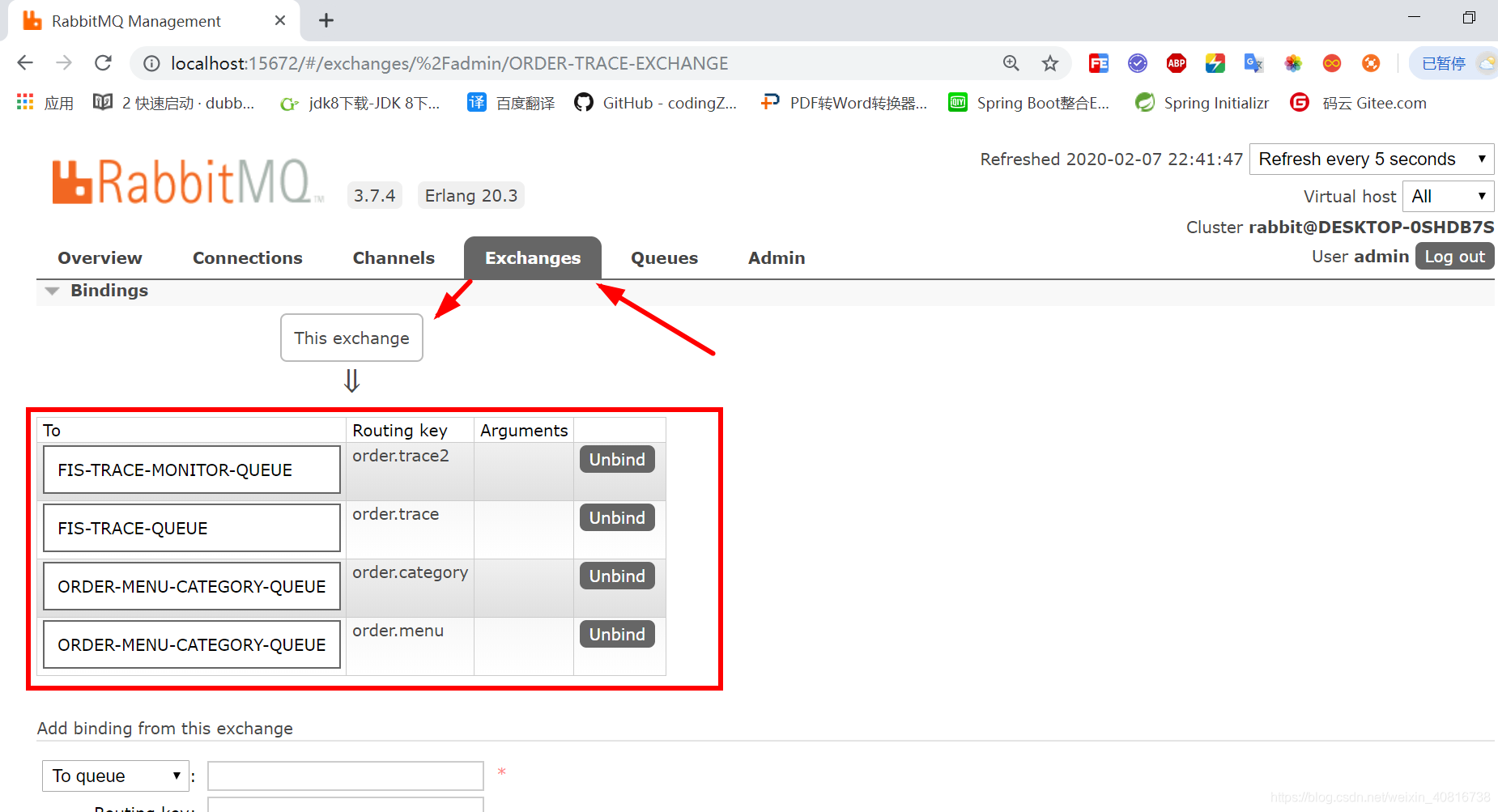Click the green-yellow-red striped extension icon
Screen dimensions: 1498x812
(x=1215, y=63)
